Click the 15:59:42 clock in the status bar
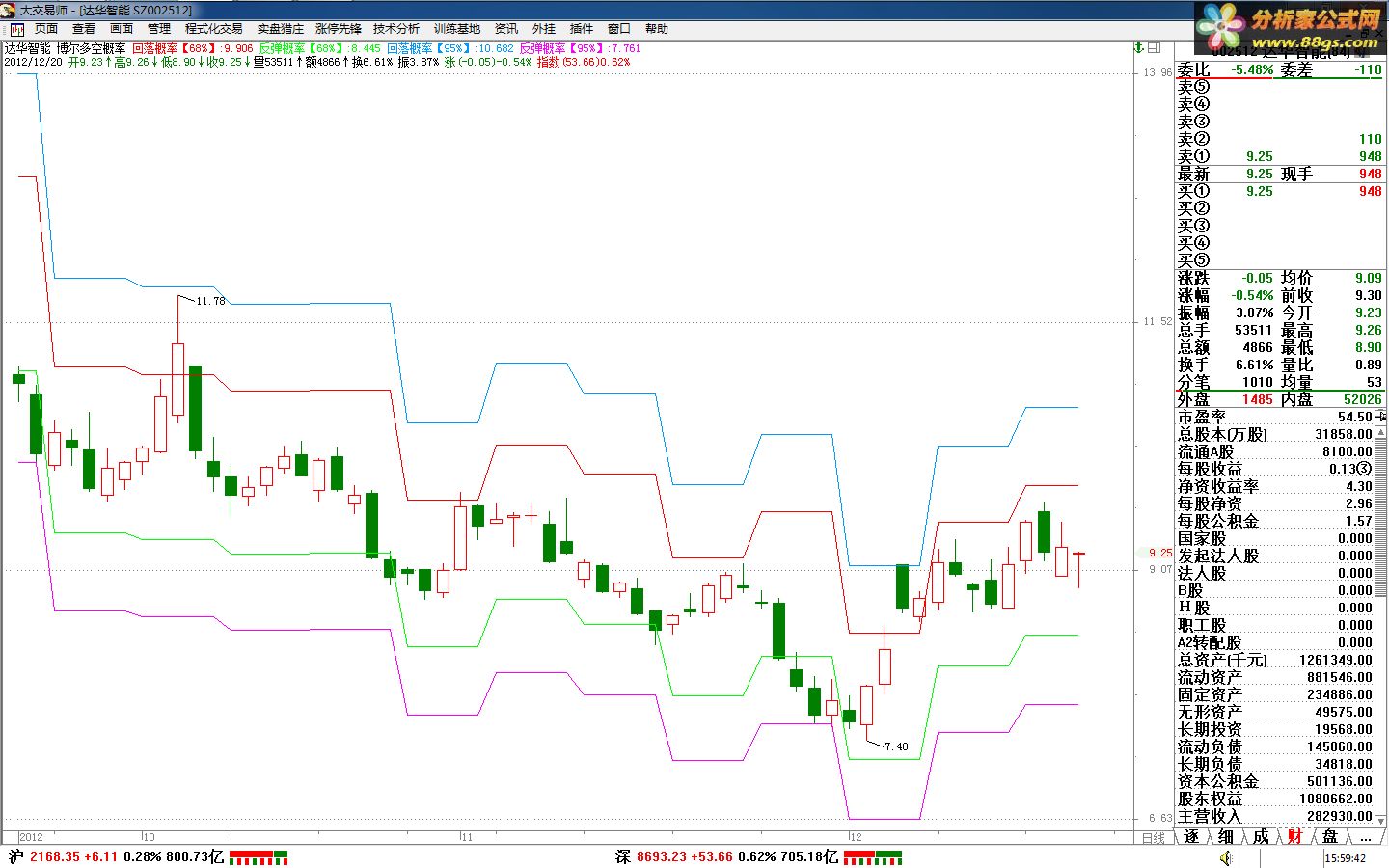Image resolution: width=1389 pixels, height=868 pixels. [x=1345, y=858]
